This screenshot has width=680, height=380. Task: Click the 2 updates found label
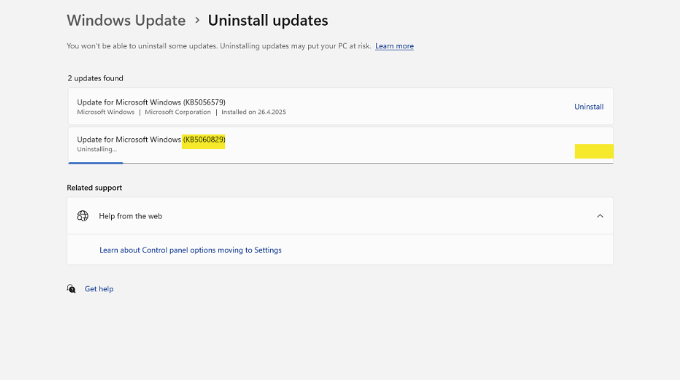pos(95,78)
